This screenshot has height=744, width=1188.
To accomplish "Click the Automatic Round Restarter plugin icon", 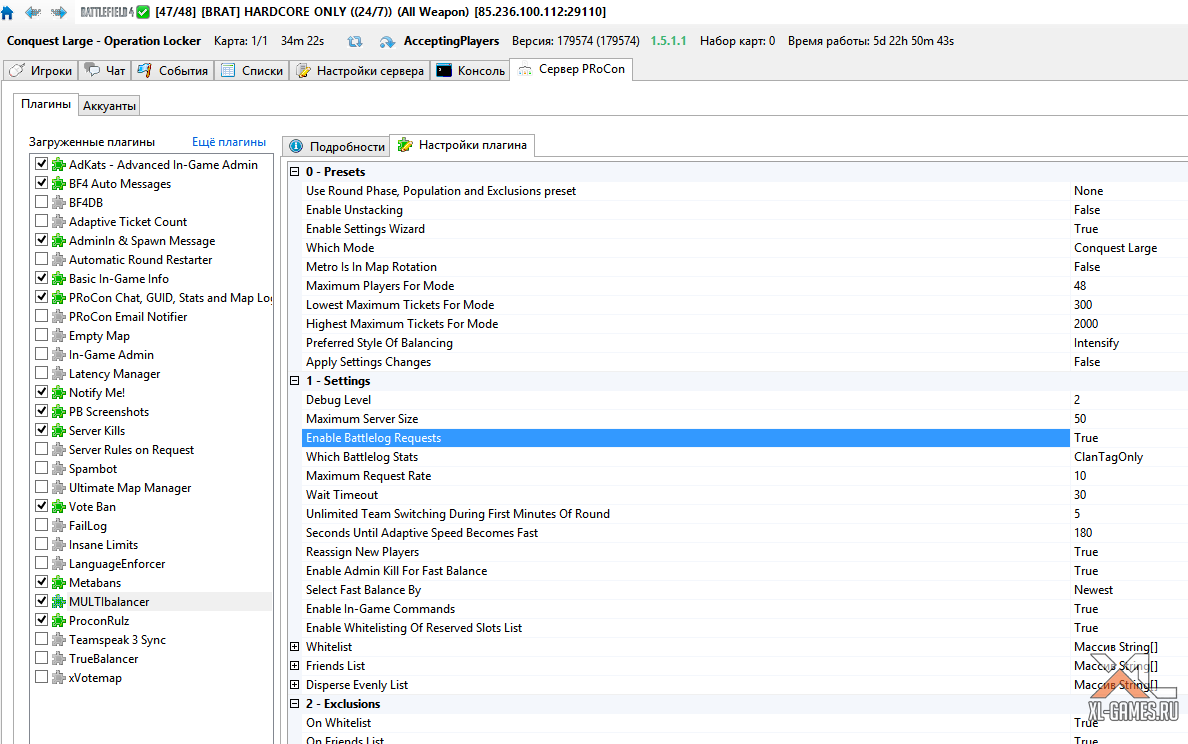I will 58,259.
